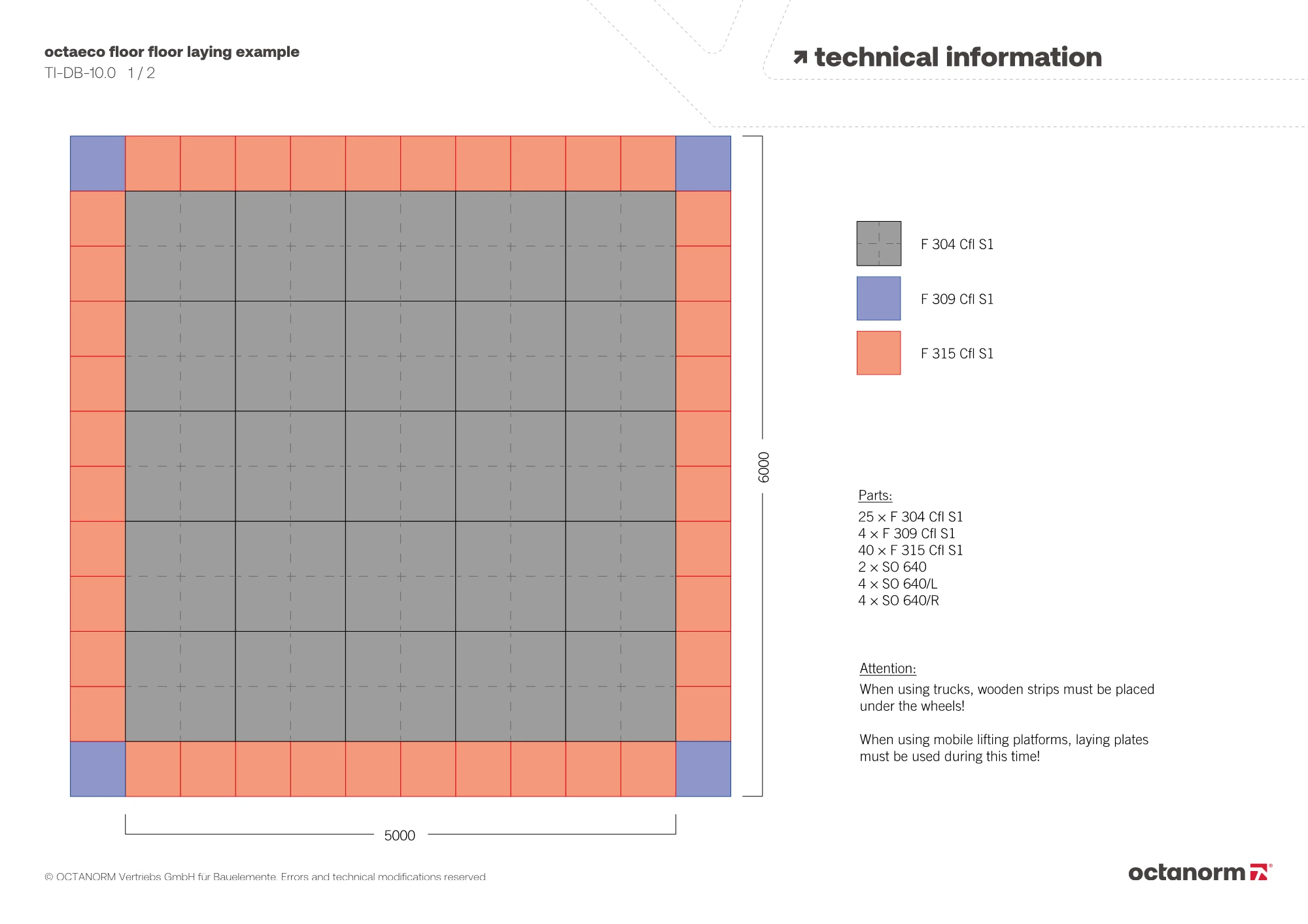Click the blue F 309 legend swatch
The image size is (1308, 924).
point(878,298)
